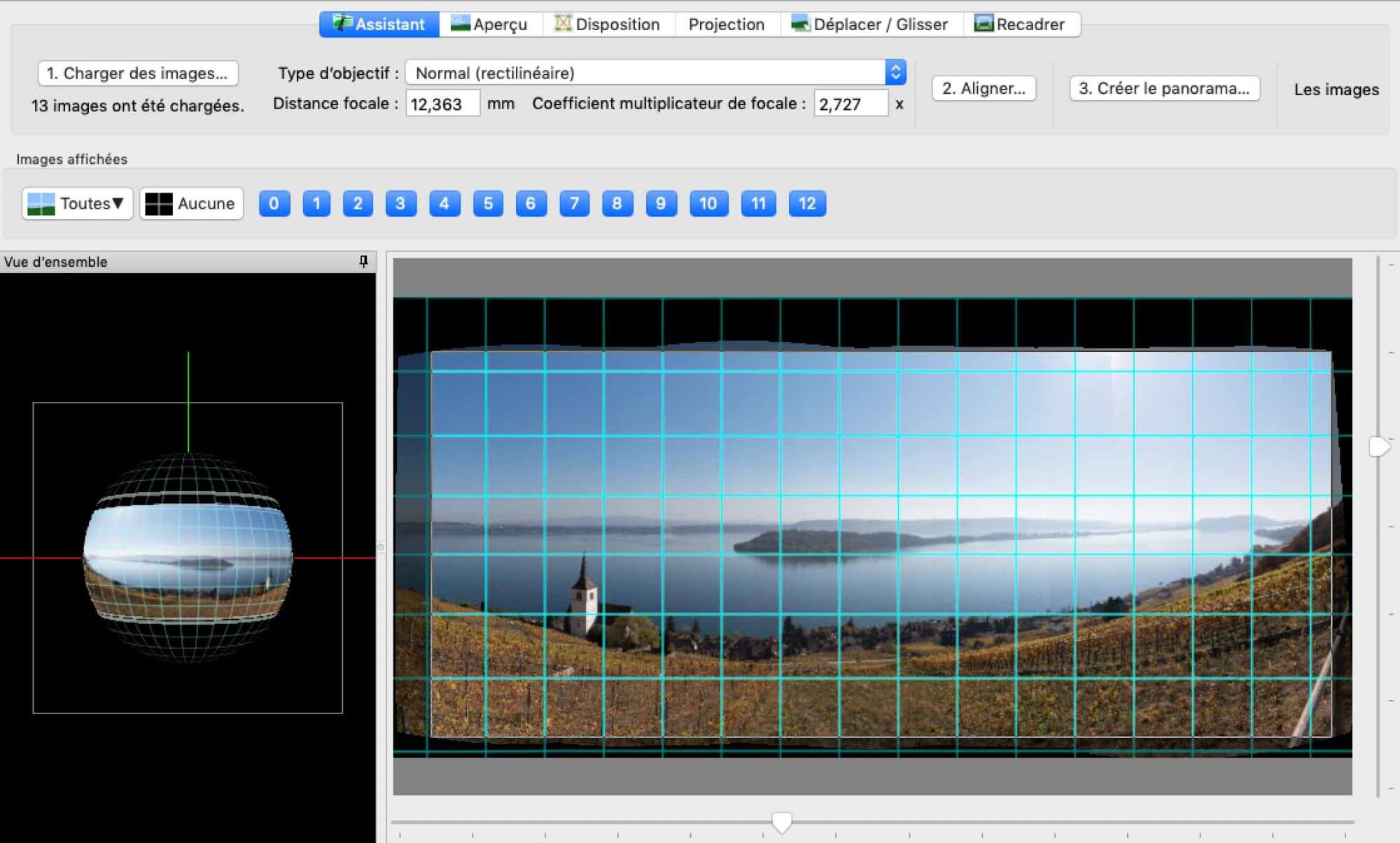The height and width of the screenshot is (843, 1400).
Task: Click the Coefficient multiplicateur de focale field
Action: [x=850, y=104]
